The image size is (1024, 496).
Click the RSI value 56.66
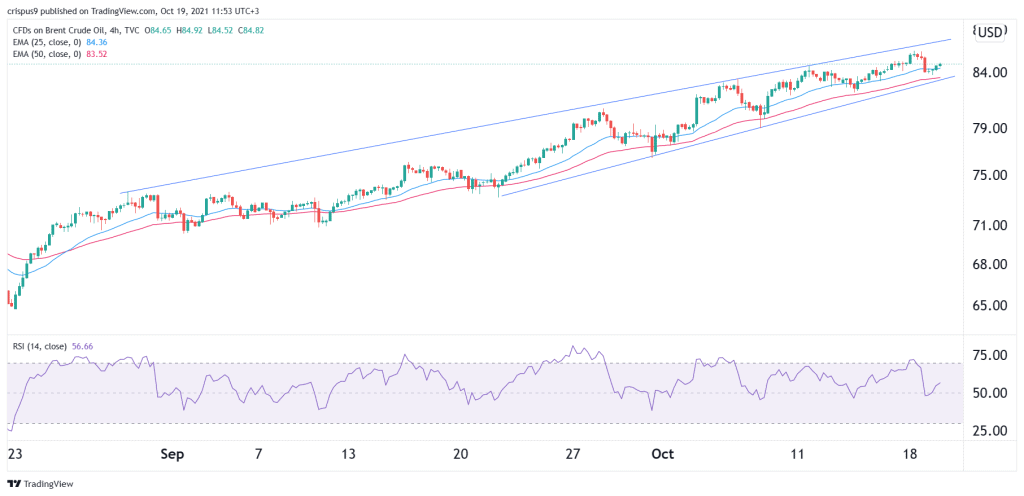tap(82, 346)
